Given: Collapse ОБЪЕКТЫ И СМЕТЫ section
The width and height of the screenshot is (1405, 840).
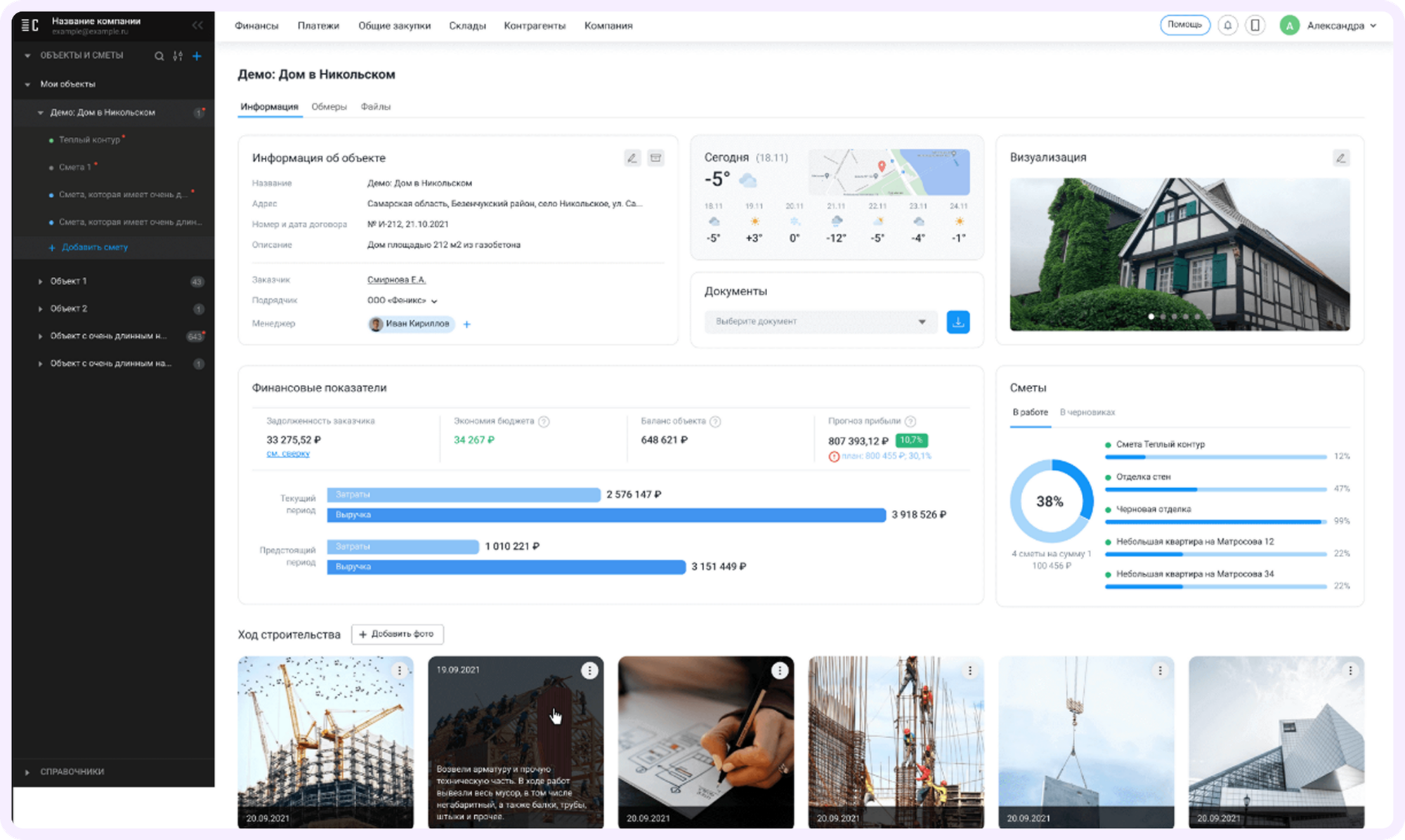Looking at the screenshot, I should (x=27, y=55).
